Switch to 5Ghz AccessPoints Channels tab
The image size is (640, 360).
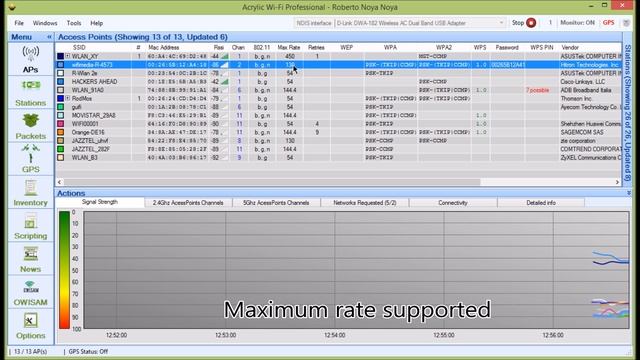tap(276, 202)
